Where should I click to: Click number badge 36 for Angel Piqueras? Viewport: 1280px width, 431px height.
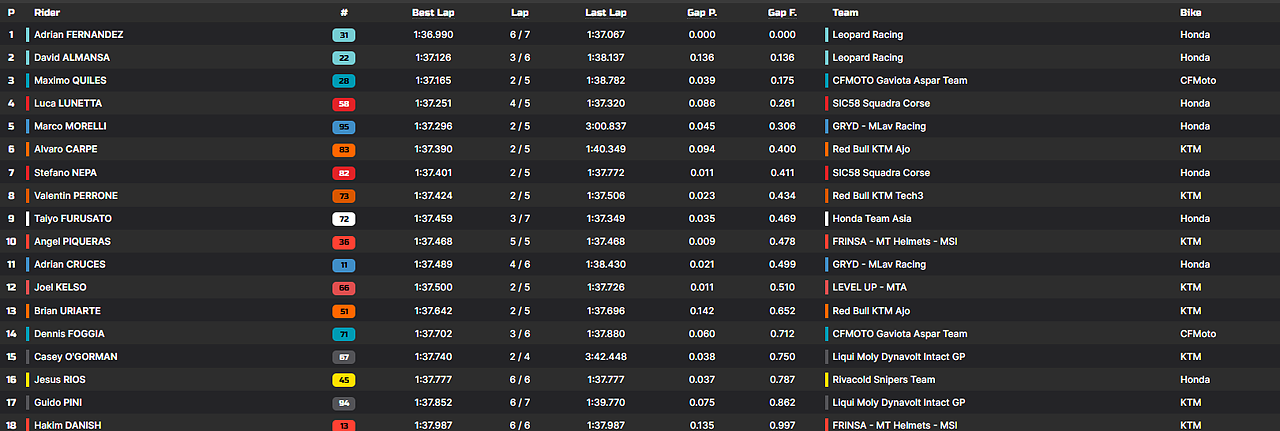[x=344, y=242]
